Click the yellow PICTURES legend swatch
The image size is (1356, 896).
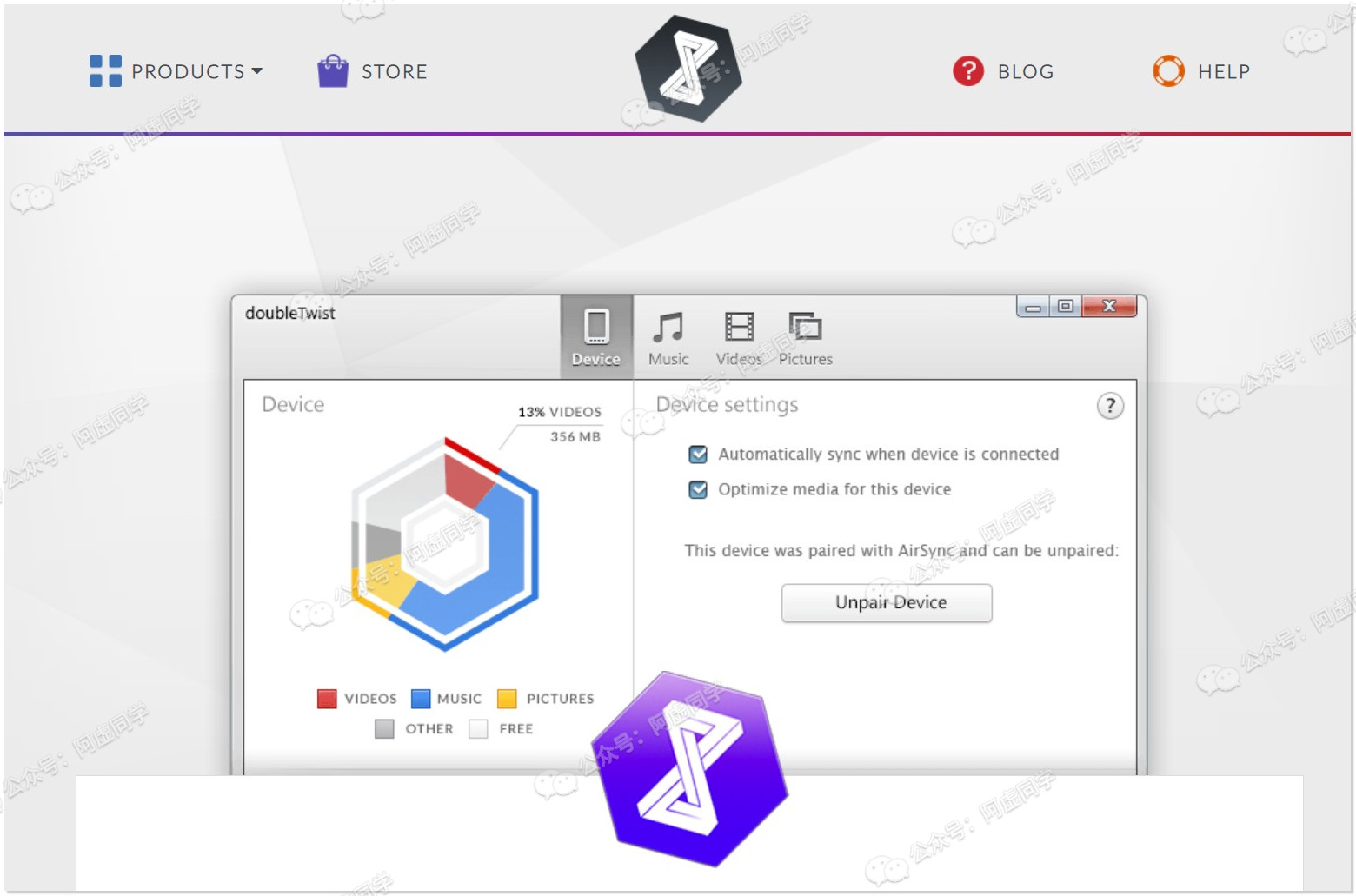tap(507, 699)
